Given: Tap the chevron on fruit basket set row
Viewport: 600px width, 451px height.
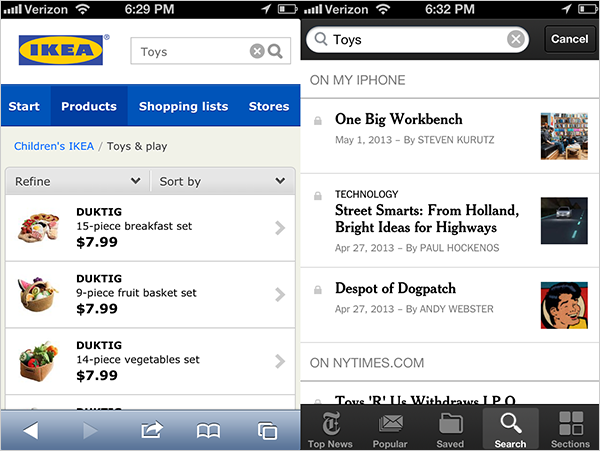Looking at the screenshot, I should pos(280,295).
